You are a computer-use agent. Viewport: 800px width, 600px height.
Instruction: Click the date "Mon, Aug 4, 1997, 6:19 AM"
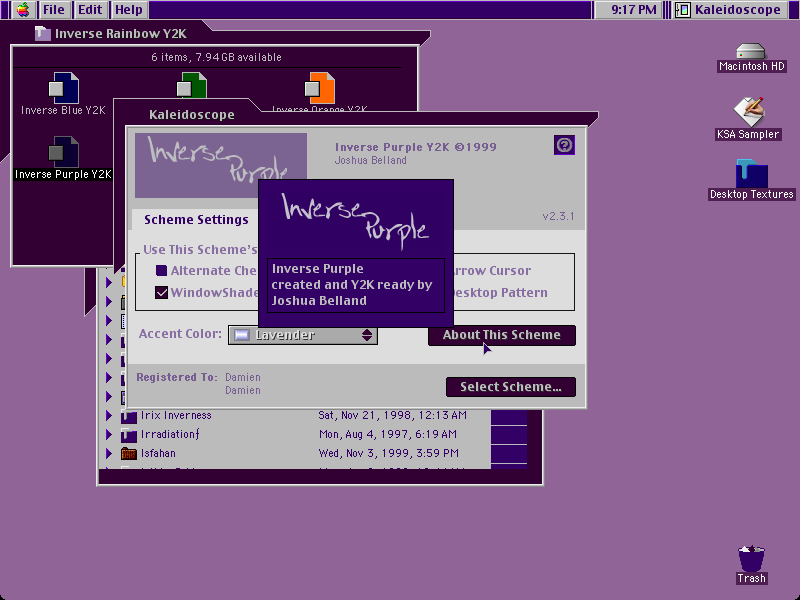tap(388, 434)
